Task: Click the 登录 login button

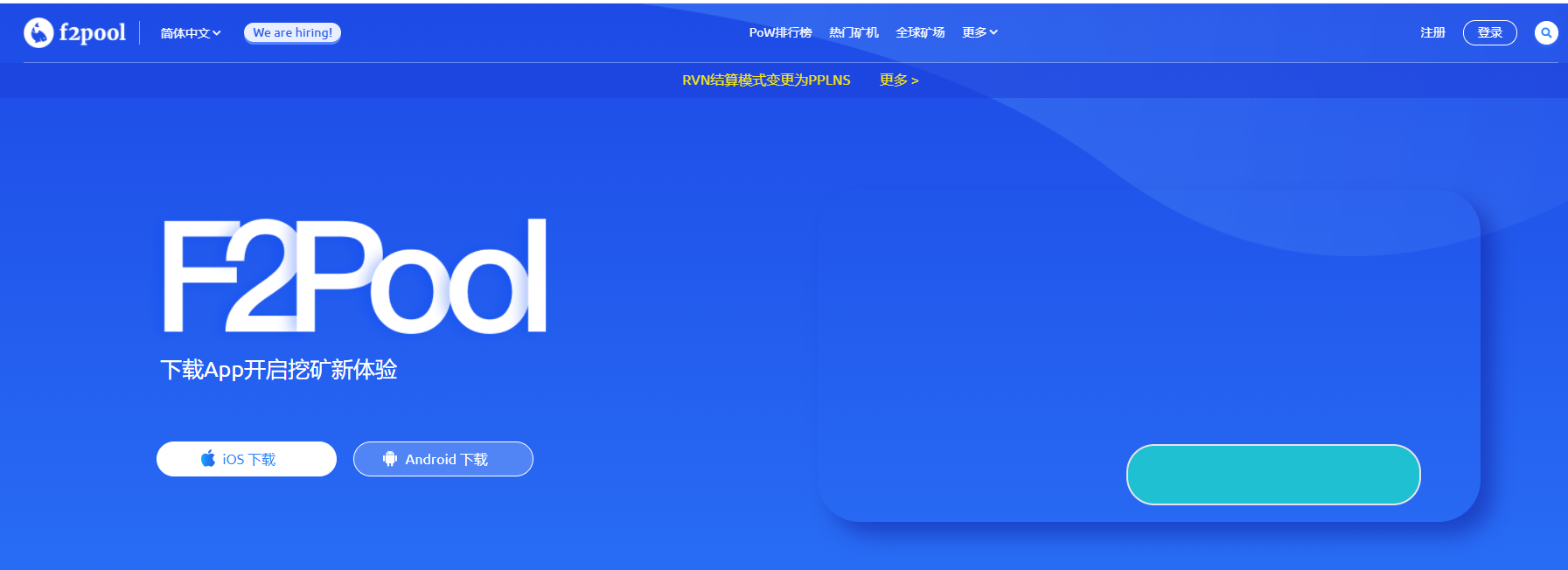Action: coord(1490,32)
